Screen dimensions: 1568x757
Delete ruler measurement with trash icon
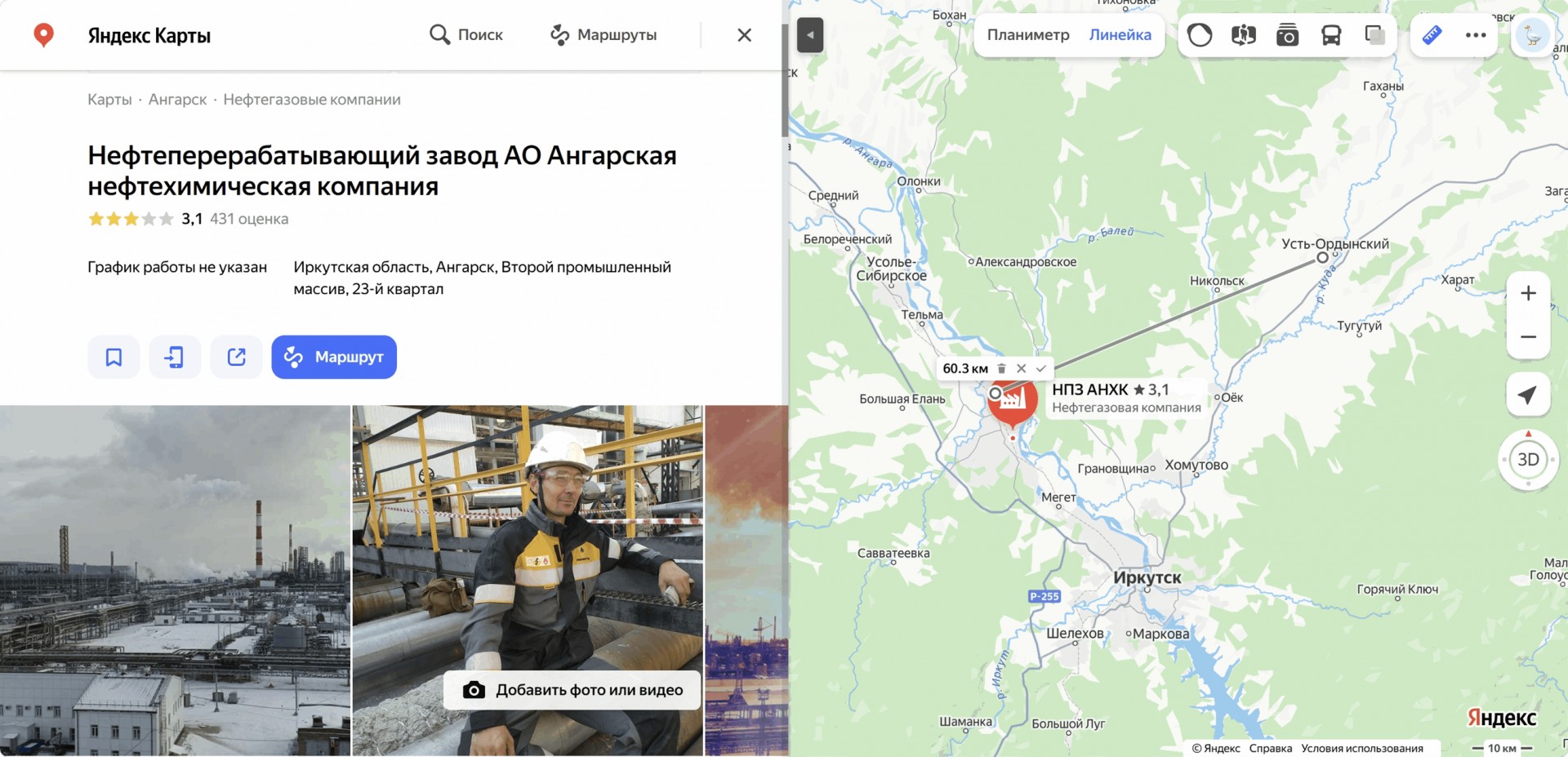click(x=1001, y=368)
